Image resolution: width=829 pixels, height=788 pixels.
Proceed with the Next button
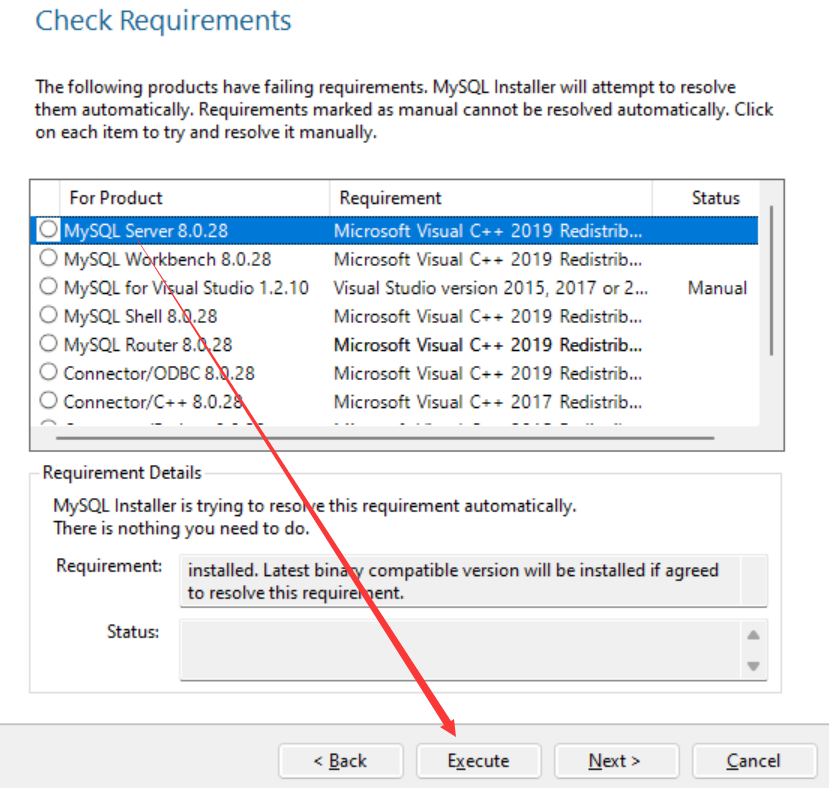click(616, 761)
